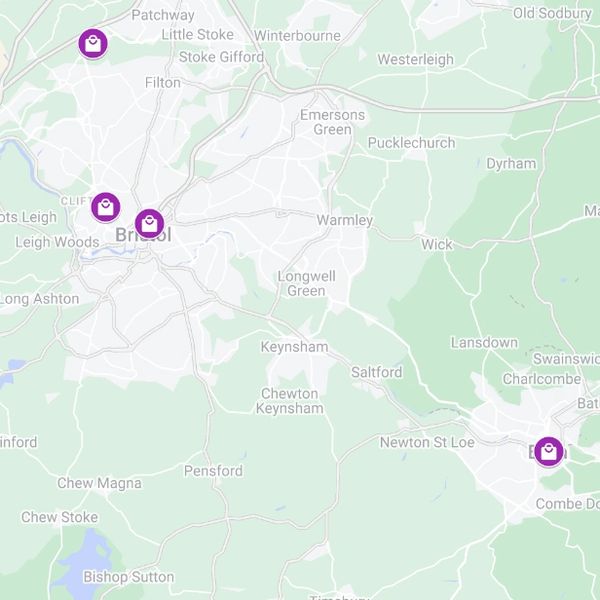Screen dimensions: 600x600
Task: Click the Keynsham town label
Action: 294,347
